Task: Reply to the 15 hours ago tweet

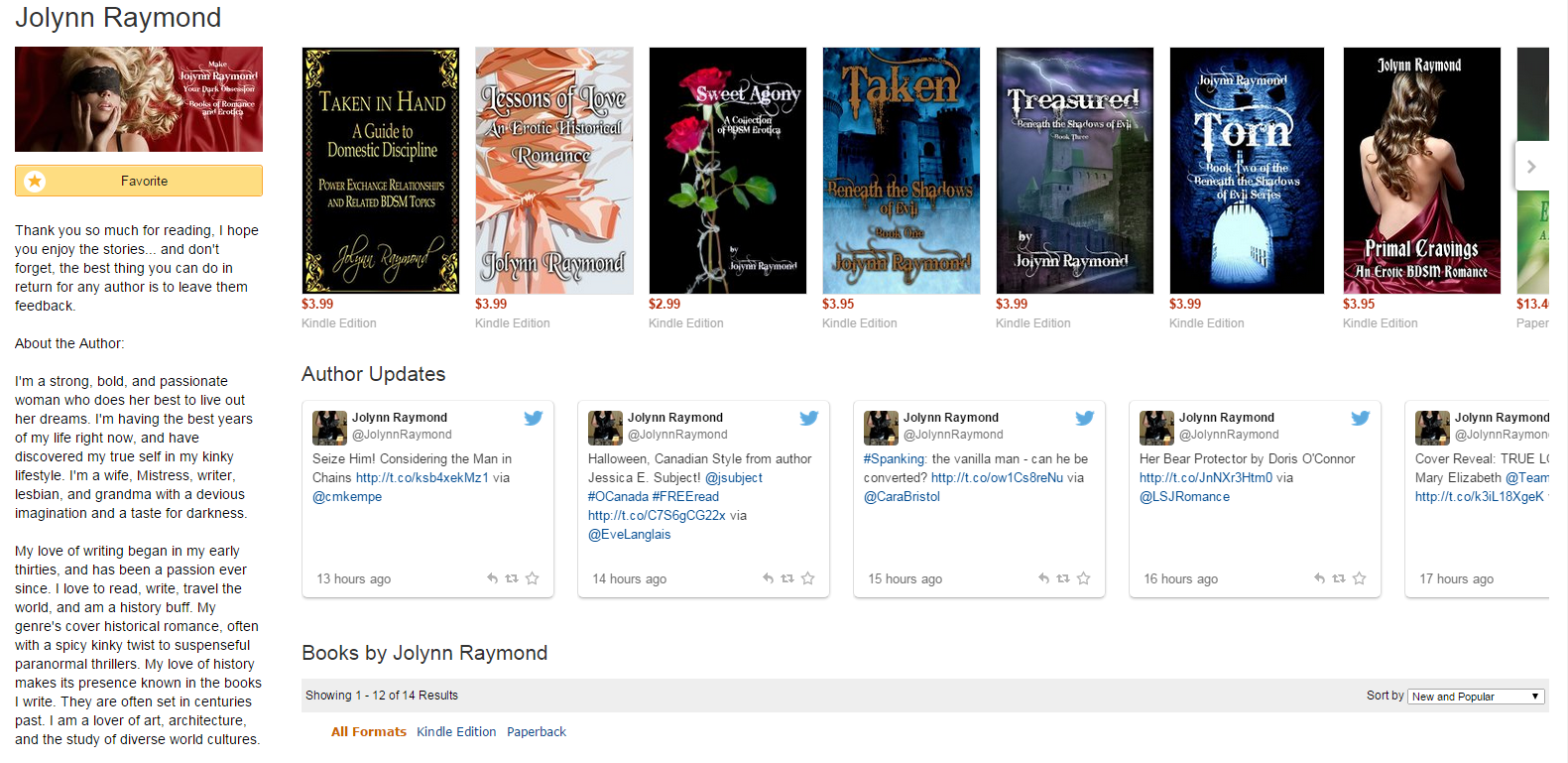Action: (1043, 578)
